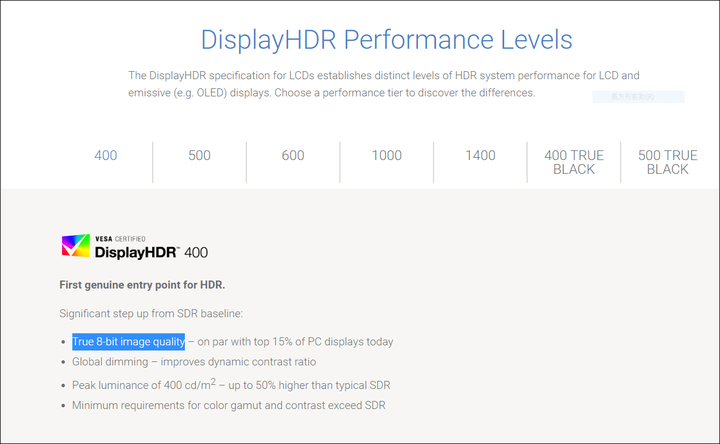Click the DisplayHDR Performance Levels heading
The height and width of the screenshot is (444, 720).
click(x=387, y=39)
